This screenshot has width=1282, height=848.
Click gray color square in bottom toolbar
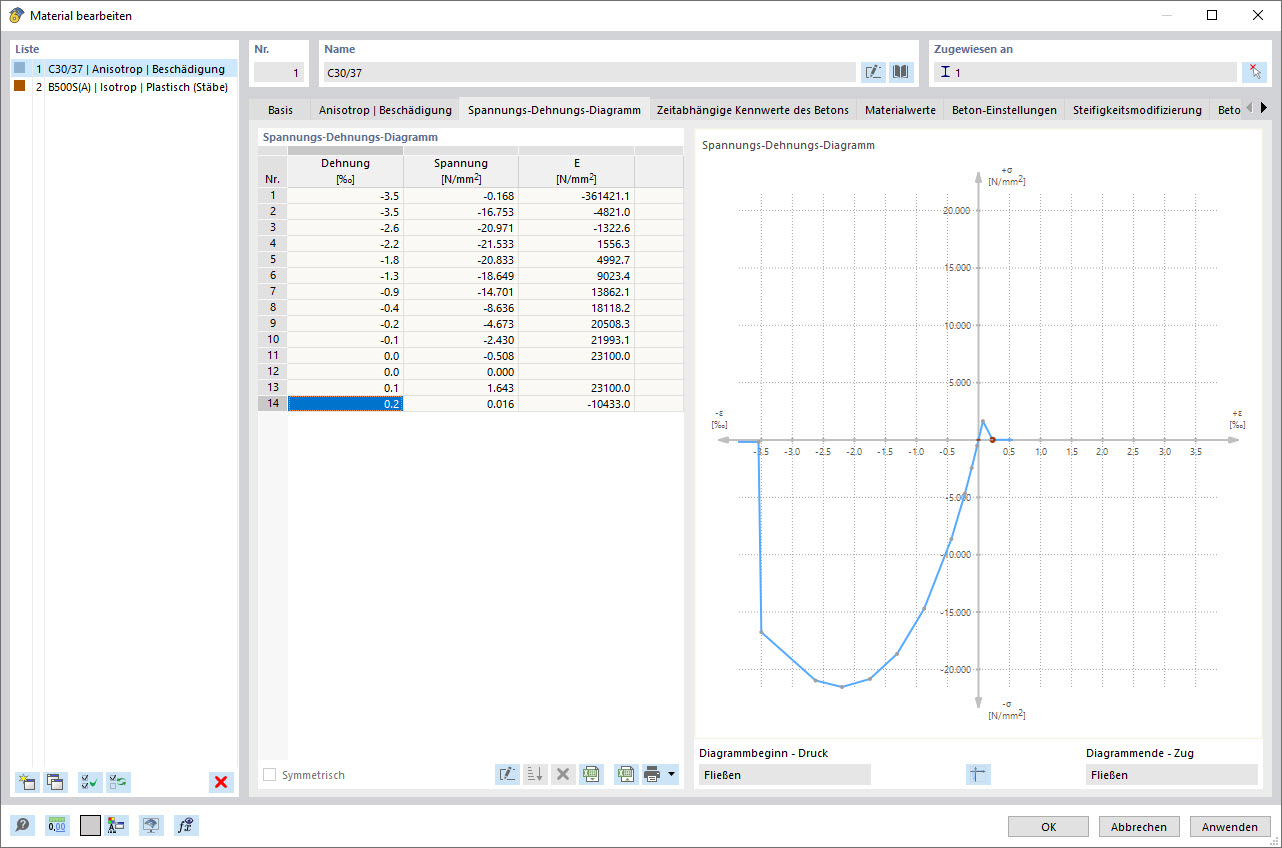coord(90,825)
